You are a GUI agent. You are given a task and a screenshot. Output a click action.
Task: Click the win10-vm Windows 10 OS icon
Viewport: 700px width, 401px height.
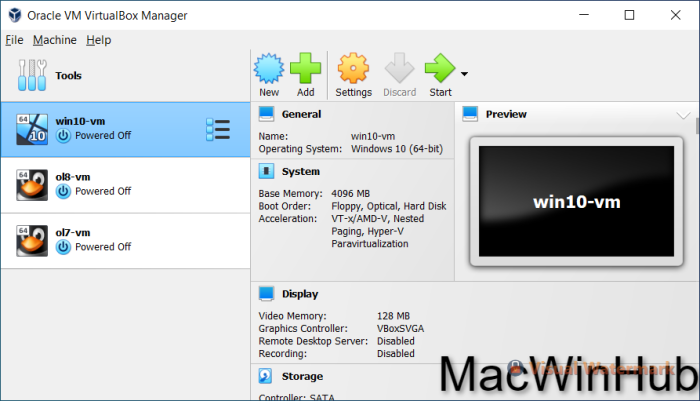point(32,129)
